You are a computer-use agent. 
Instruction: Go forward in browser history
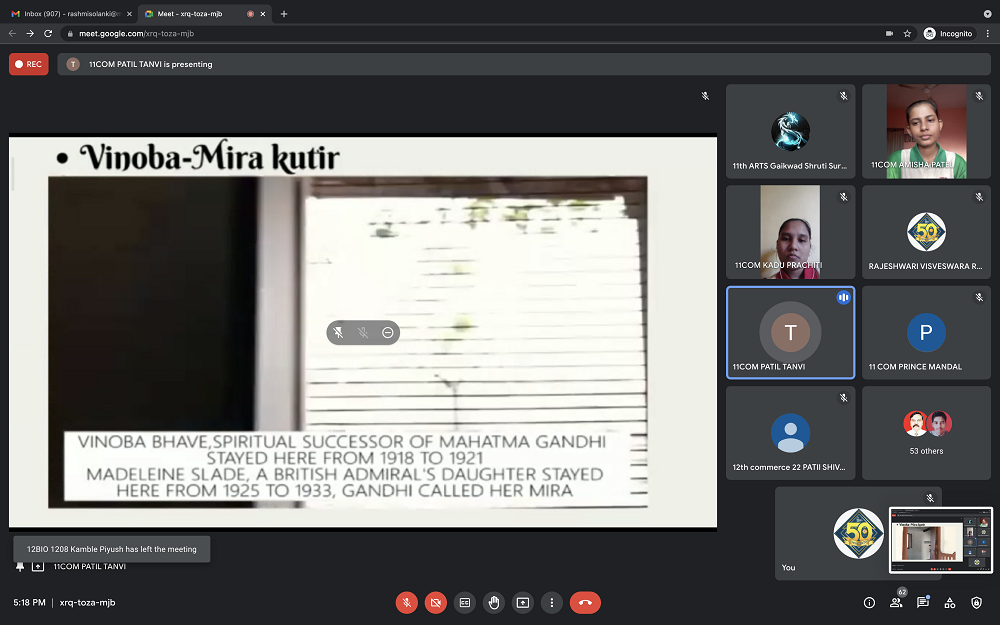[x=30, y=33]
